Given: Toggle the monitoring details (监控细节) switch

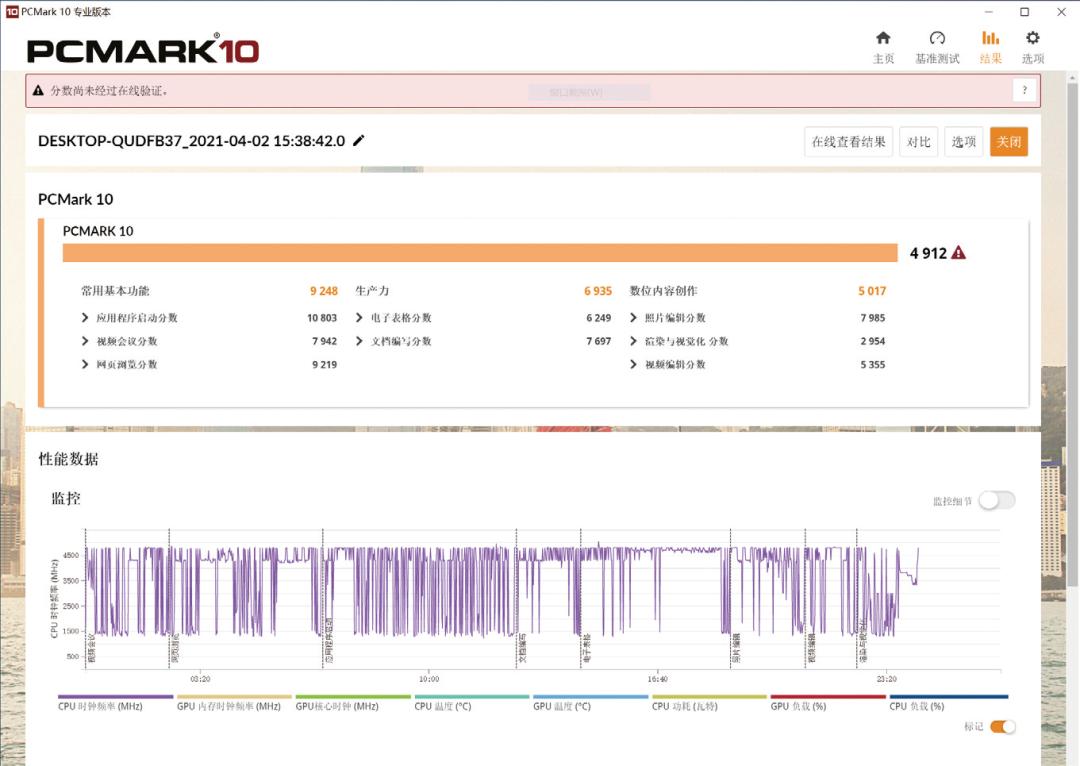Looking at the screenshot, I should pyautogui.click(x=996, y=501).
